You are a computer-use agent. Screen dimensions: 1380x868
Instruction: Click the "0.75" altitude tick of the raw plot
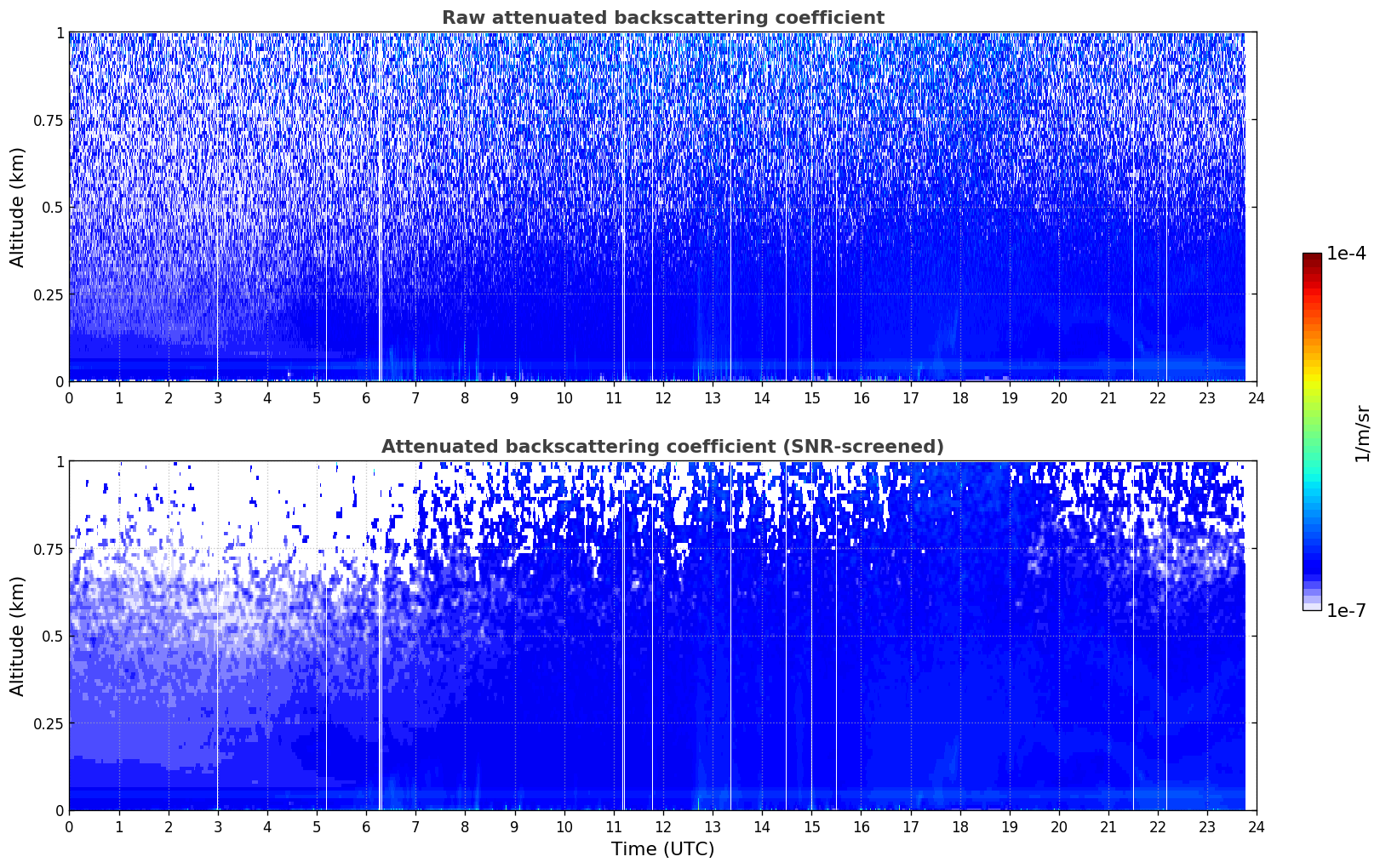[x=49, y=120]
